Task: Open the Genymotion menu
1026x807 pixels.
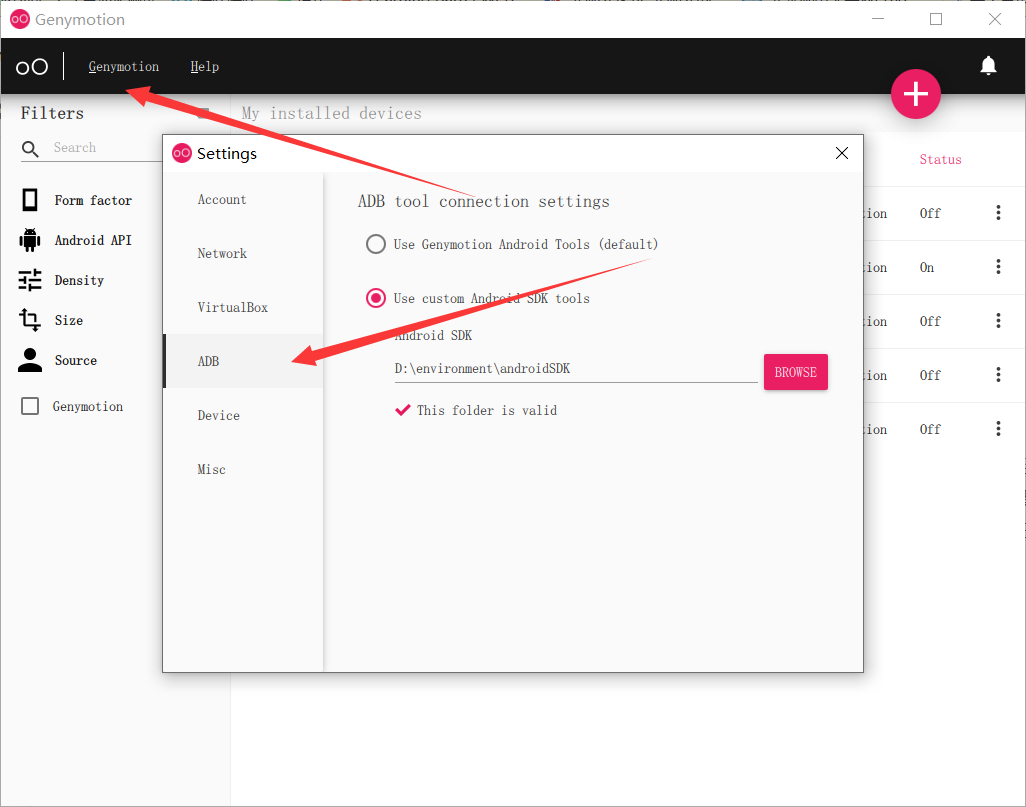Action: (x=124, y=67)
